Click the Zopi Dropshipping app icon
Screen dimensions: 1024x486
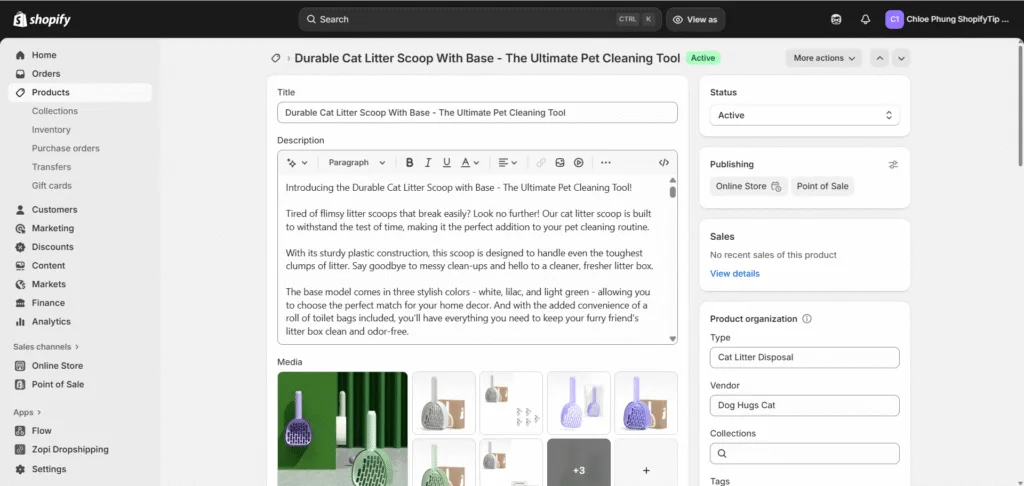[x=20, y=450]
